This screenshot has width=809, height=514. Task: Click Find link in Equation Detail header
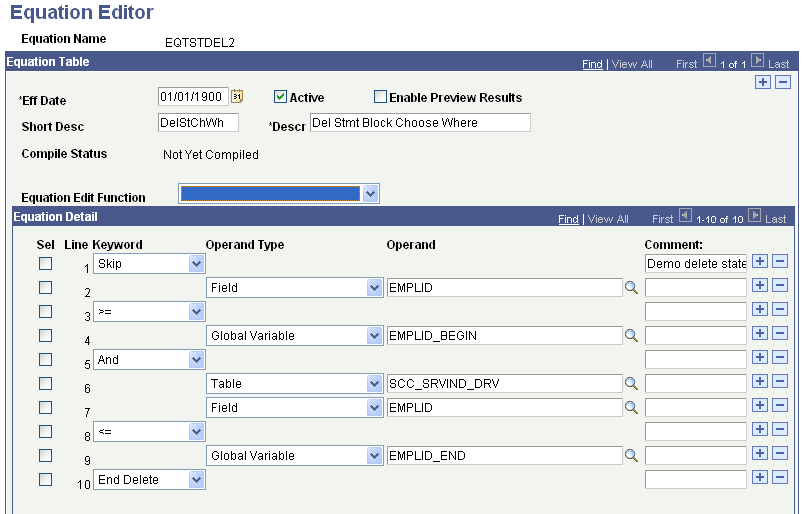568,219
